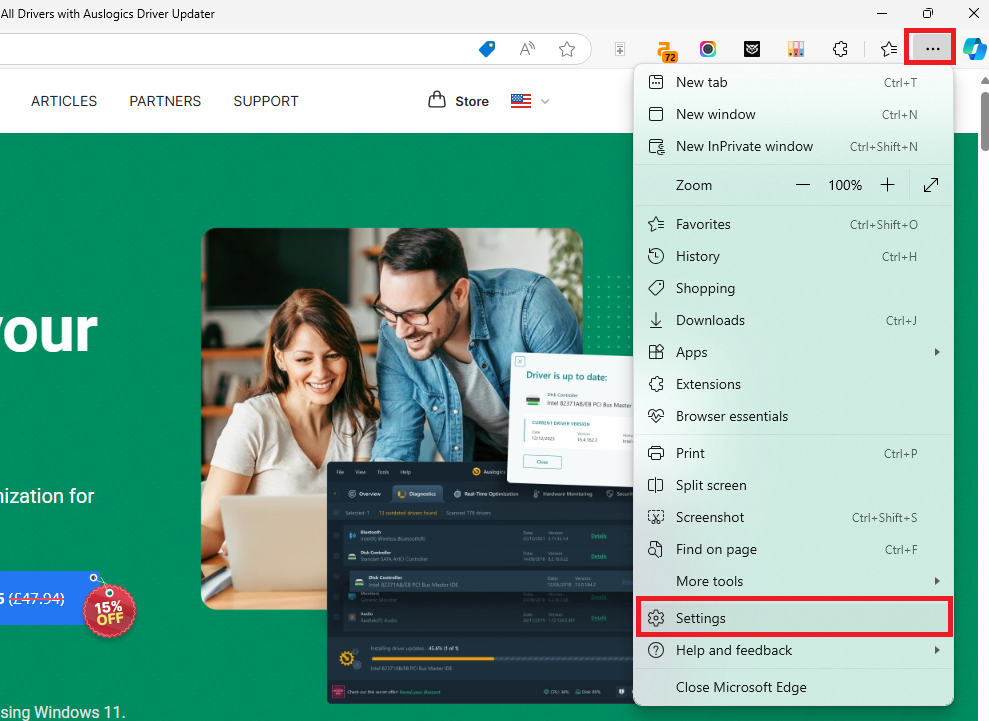Click the Downloads arrow icon in the menu
The height and width of the screenshot is (721, 989).
(656, 320)
